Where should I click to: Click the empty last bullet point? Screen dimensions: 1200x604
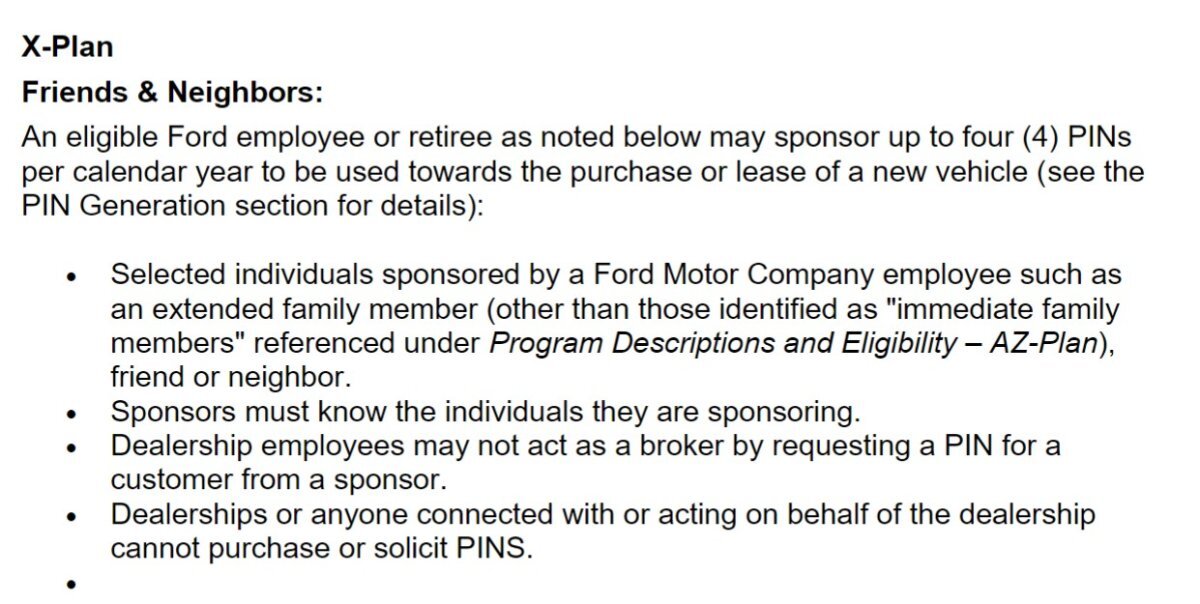click(71, 583)
